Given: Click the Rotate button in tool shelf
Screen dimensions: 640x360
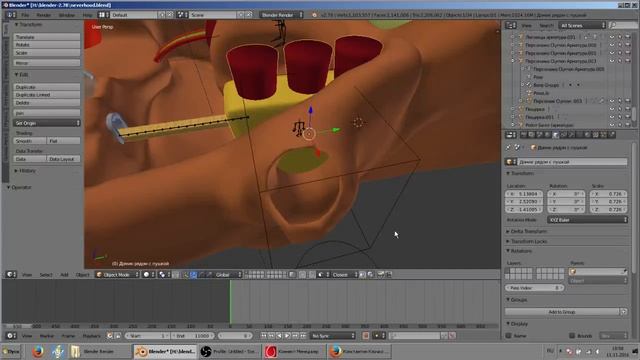Looking at the screenshot, I should (47, 45).
